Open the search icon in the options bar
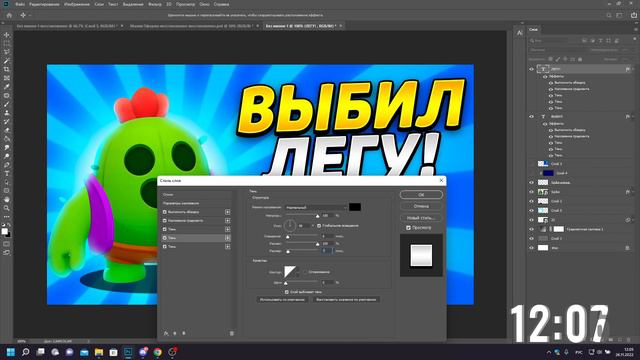The image size is (640, 360). click(609, 15)
